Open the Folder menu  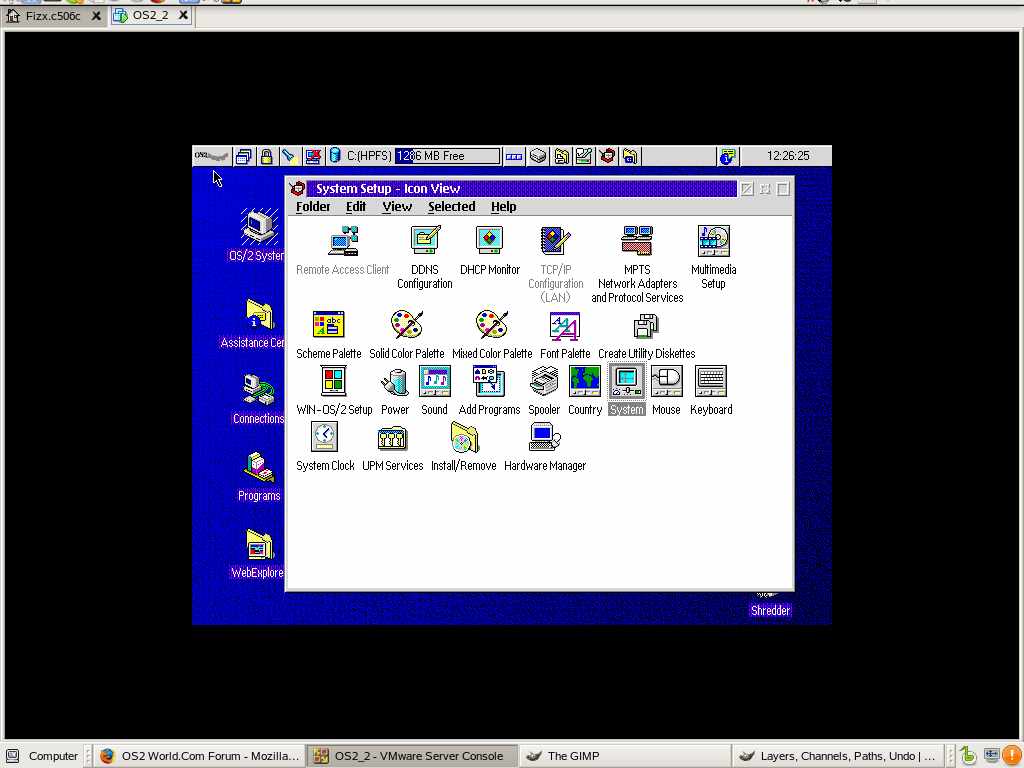click(313, 207)
